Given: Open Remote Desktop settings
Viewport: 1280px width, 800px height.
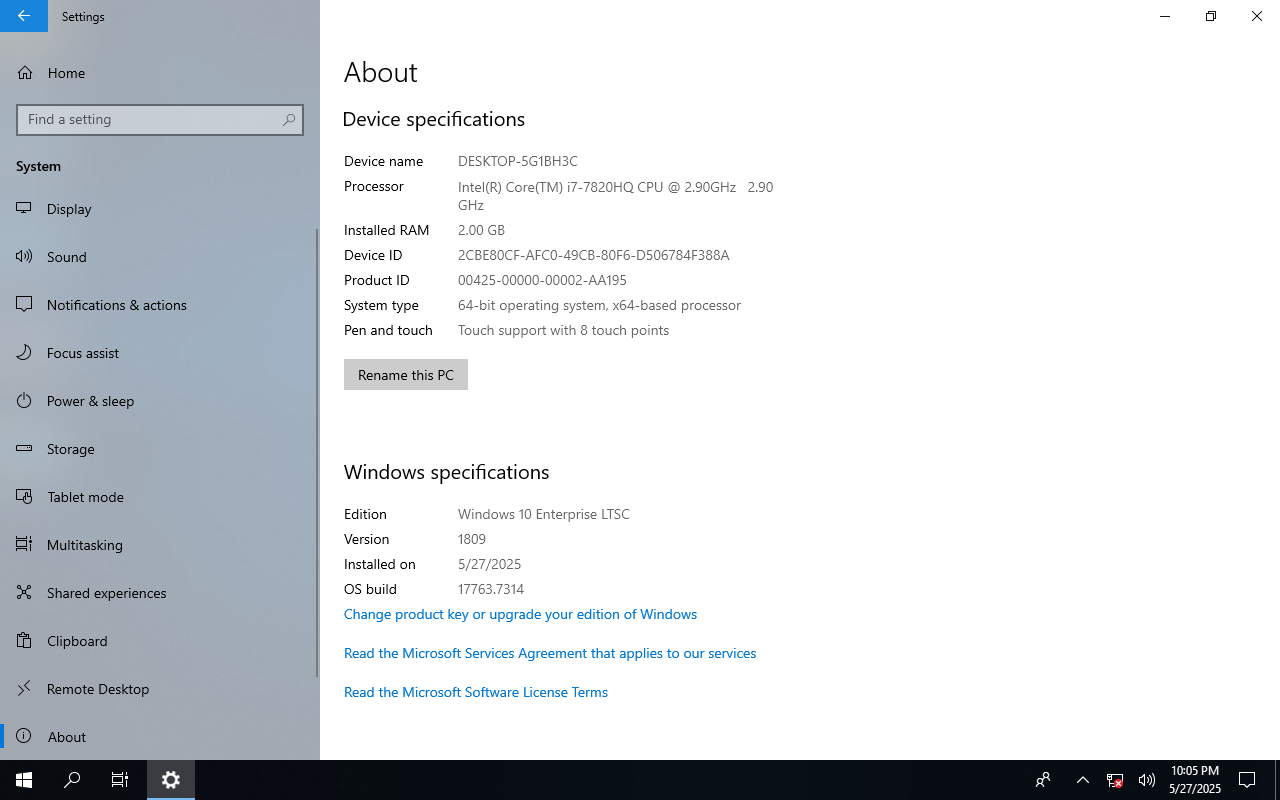Looking at the screenshot, I should point(160,689).
